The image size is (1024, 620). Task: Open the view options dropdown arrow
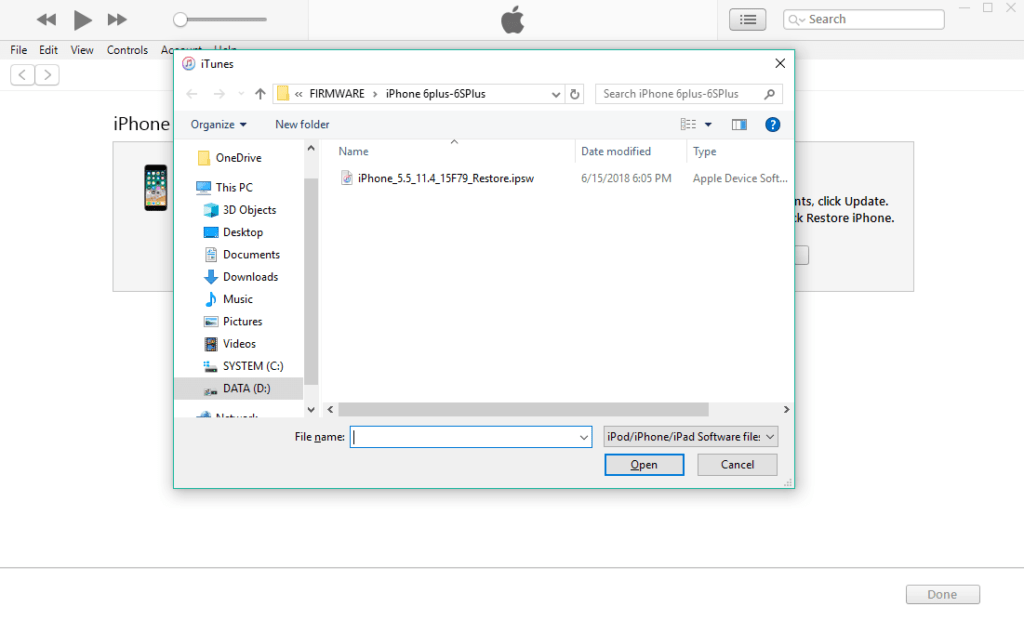[x=708, y=124]
